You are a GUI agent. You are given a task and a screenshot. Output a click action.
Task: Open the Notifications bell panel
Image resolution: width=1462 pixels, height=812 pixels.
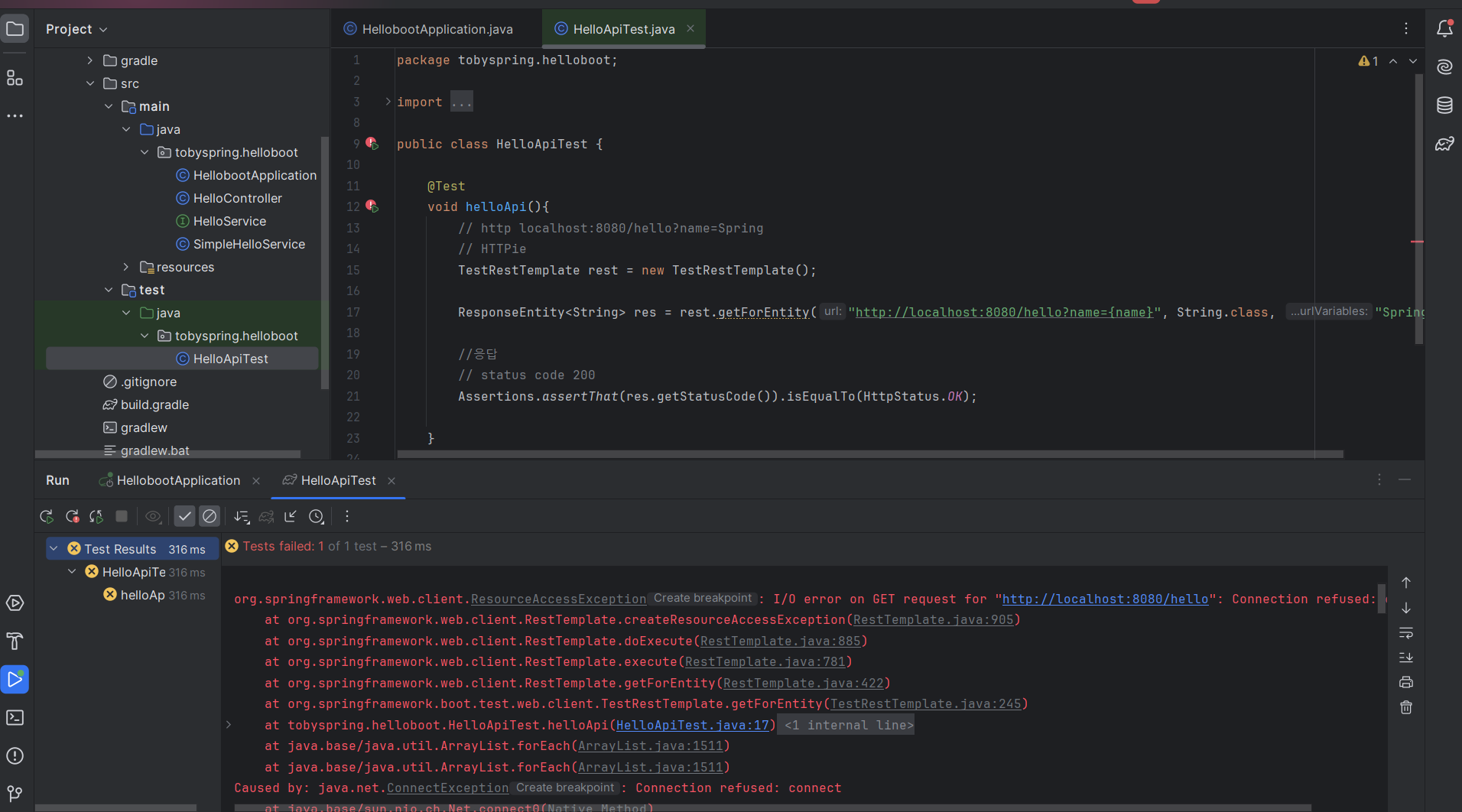click(x=1444, y=29)
